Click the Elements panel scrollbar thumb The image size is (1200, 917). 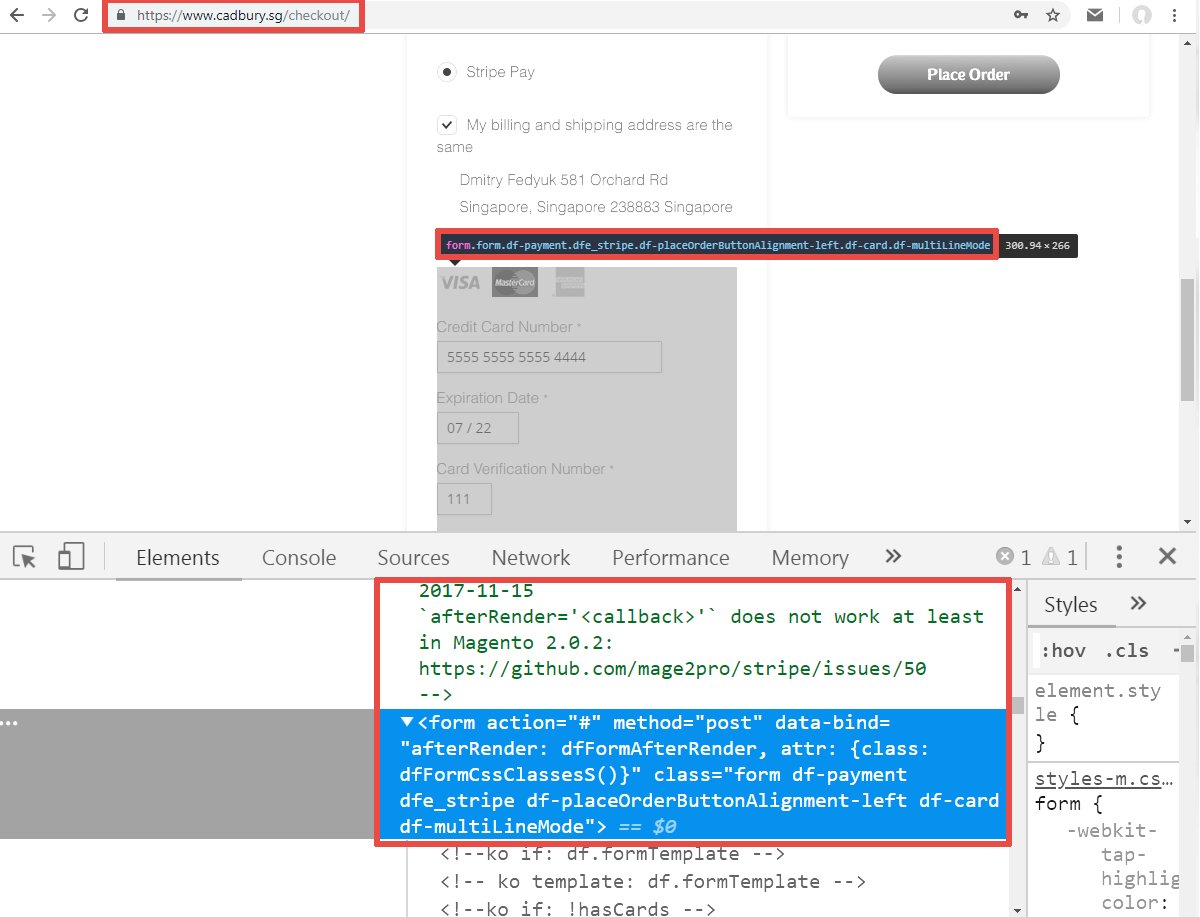[x=1018, y=705]
